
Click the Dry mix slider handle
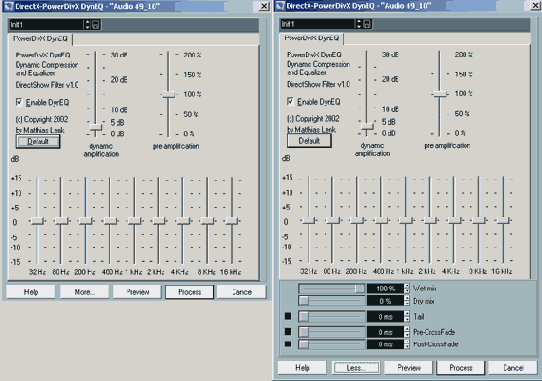pyautogui.click(x=304, y=301)
